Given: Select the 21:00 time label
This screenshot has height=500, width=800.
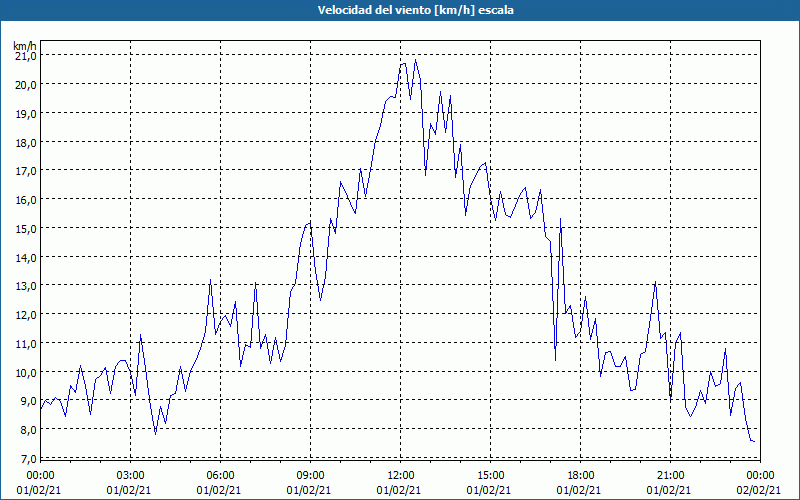Looking at the screenshot, I should [x=670, y=476].
